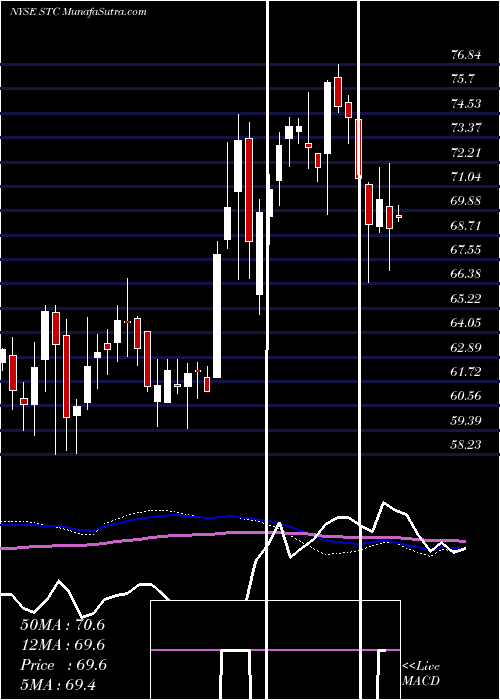Click the 66.38 price axis label

coord(466,274)
